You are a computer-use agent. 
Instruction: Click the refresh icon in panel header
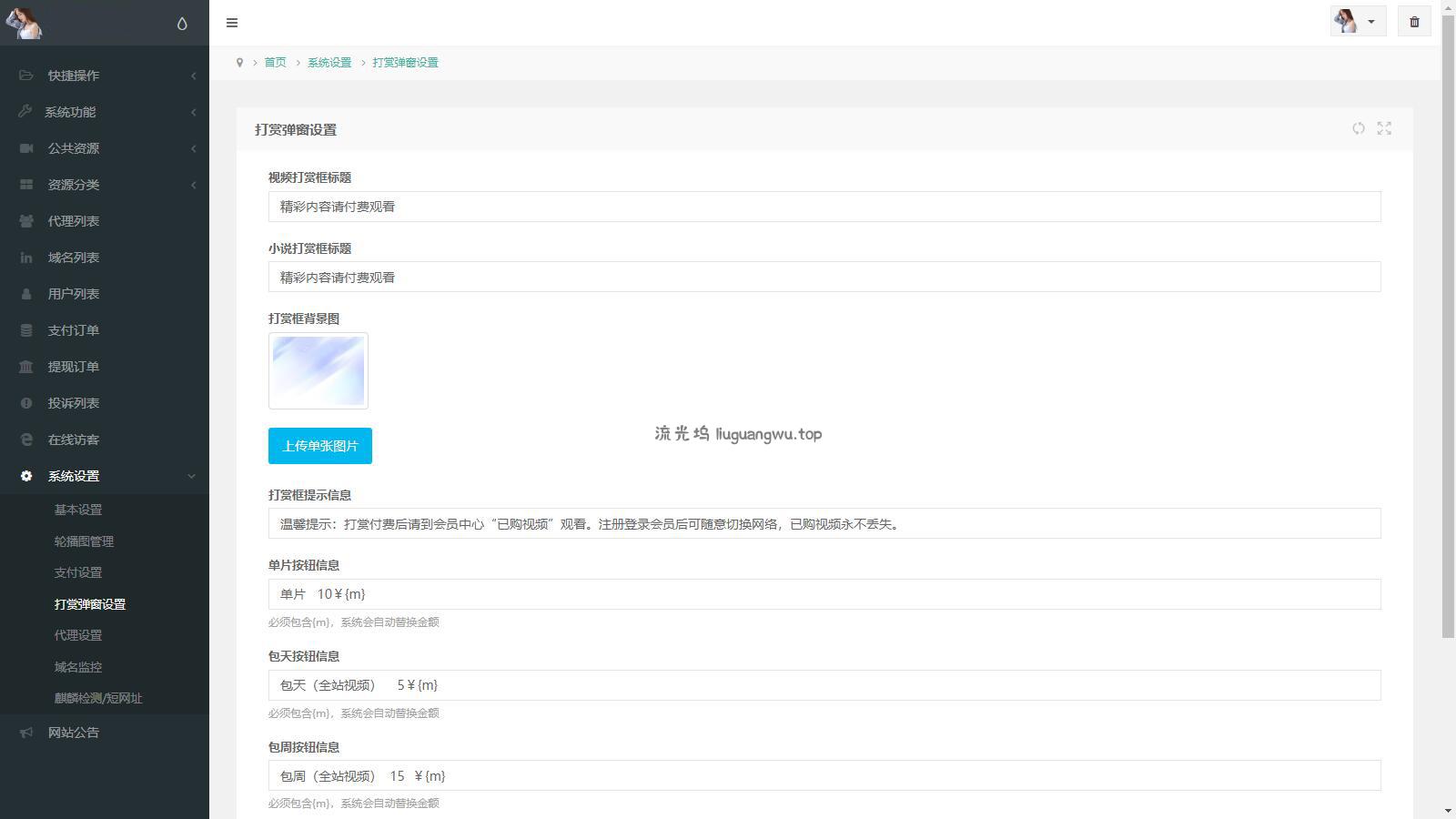pyautogui.click(x=1358, y=128)
